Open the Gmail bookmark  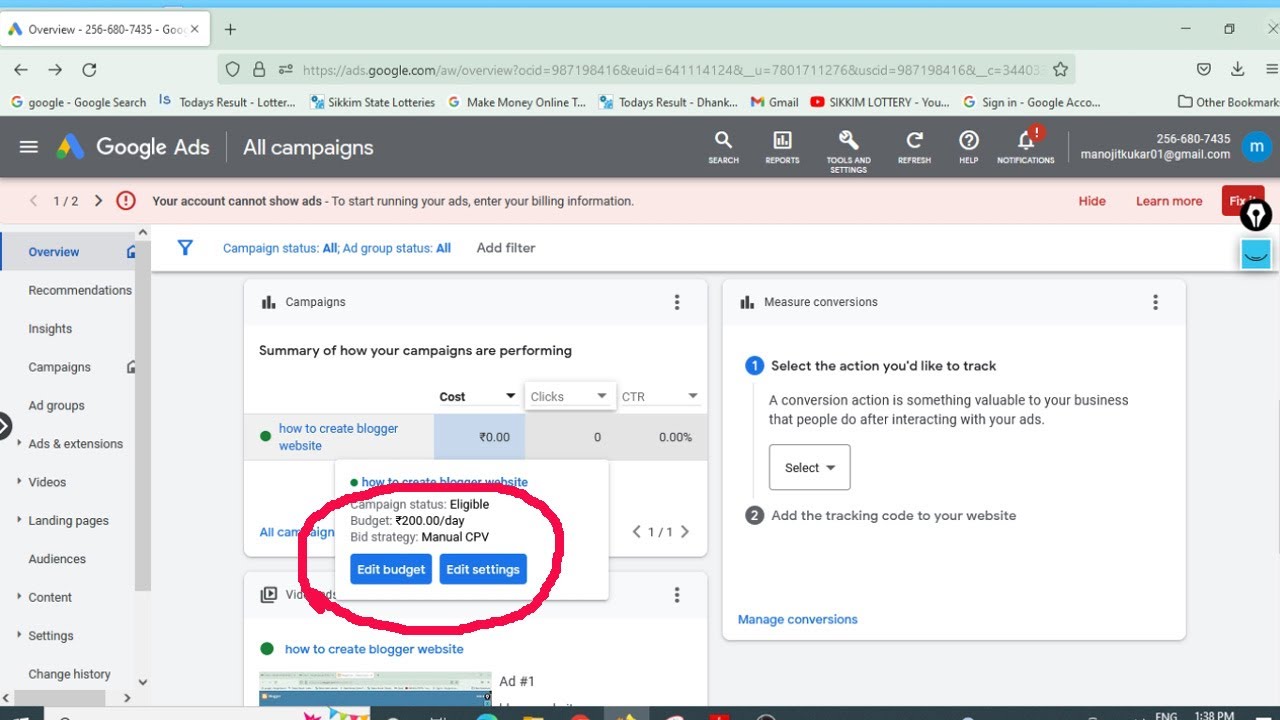[x=774, y=102]
